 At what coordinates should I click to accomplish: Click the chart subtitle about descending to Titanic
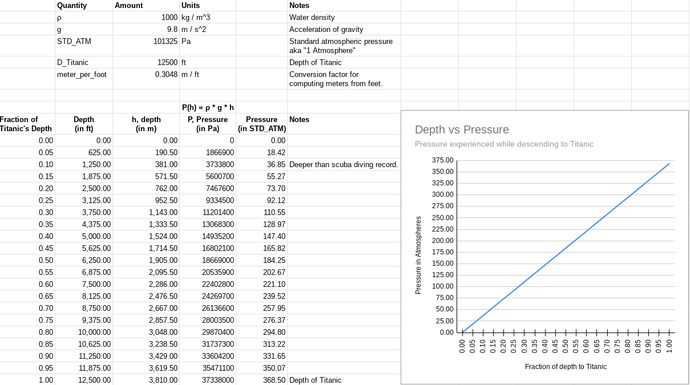(504, 144)
